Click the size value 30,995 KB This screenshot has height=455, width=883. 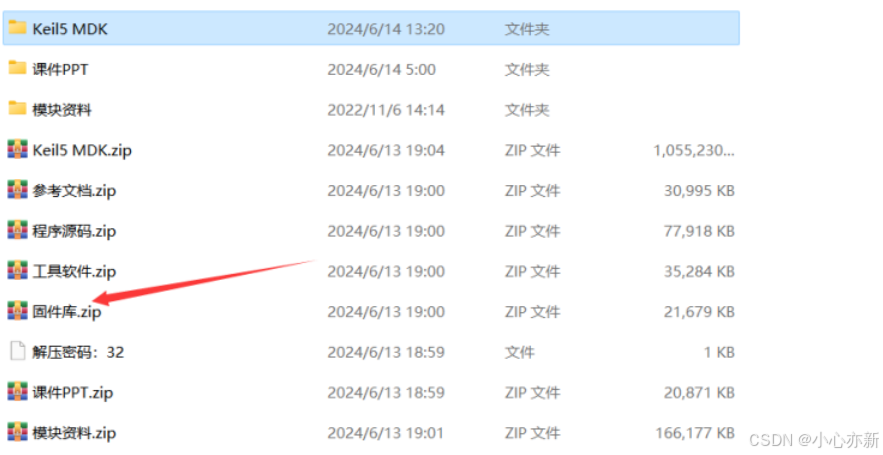(699, 191)
